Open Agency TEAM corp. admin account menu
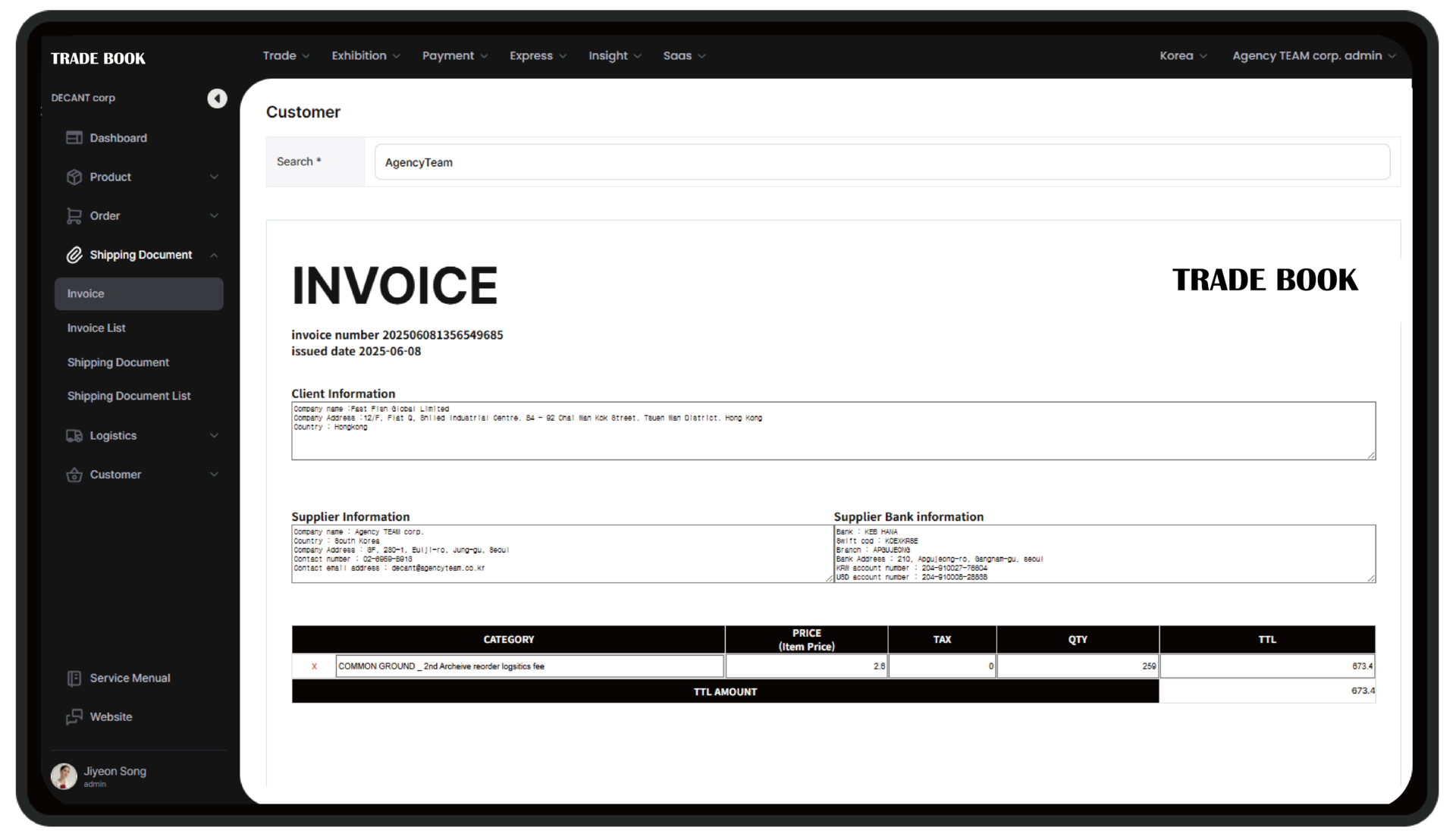Viewport: 1456px width, 837px height. pos(1313,56)
